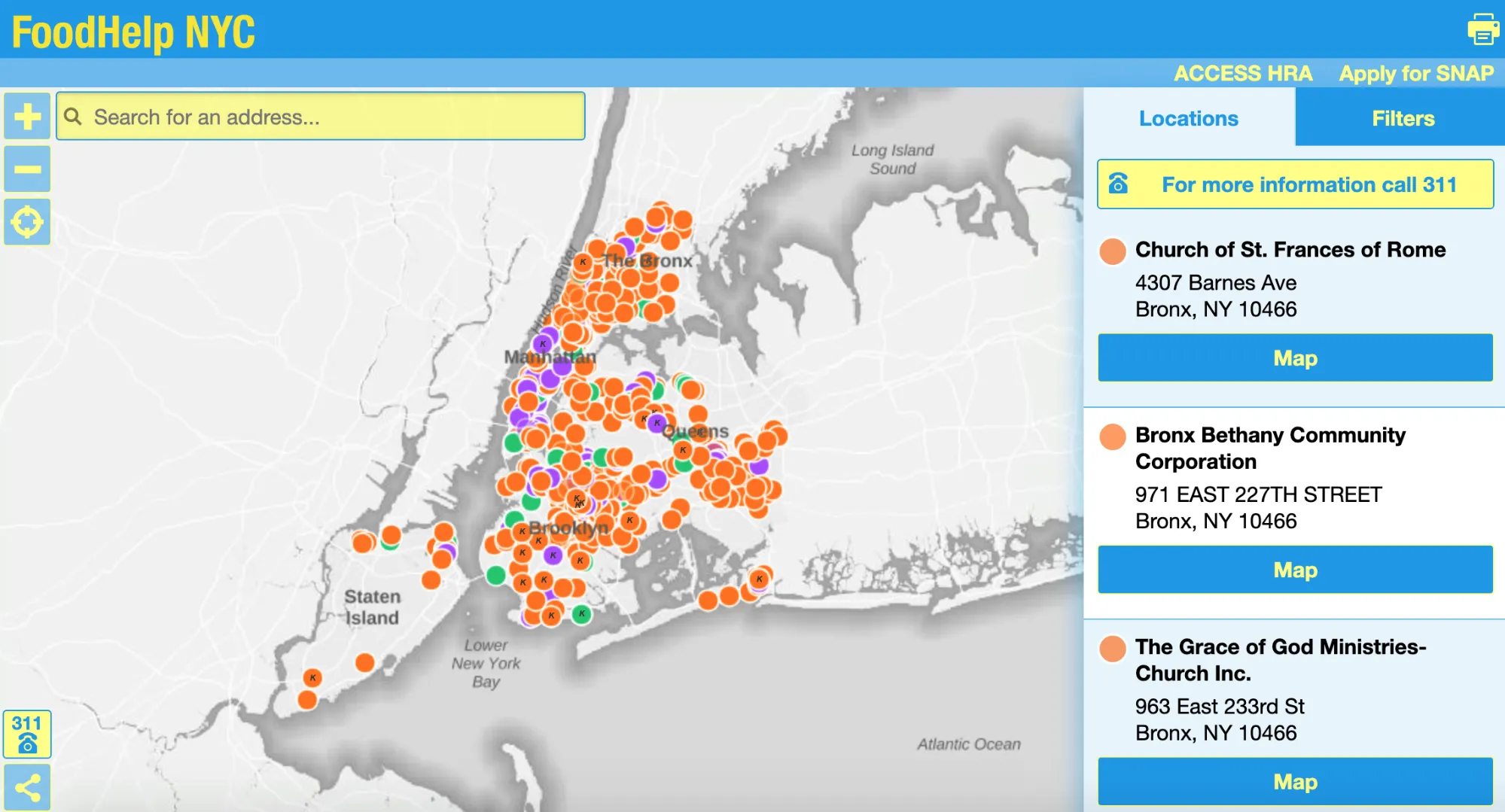Open Apply for SNAP
Image resolution: width=1505 pixels, height=812 pixels.
coord(1415,73)
